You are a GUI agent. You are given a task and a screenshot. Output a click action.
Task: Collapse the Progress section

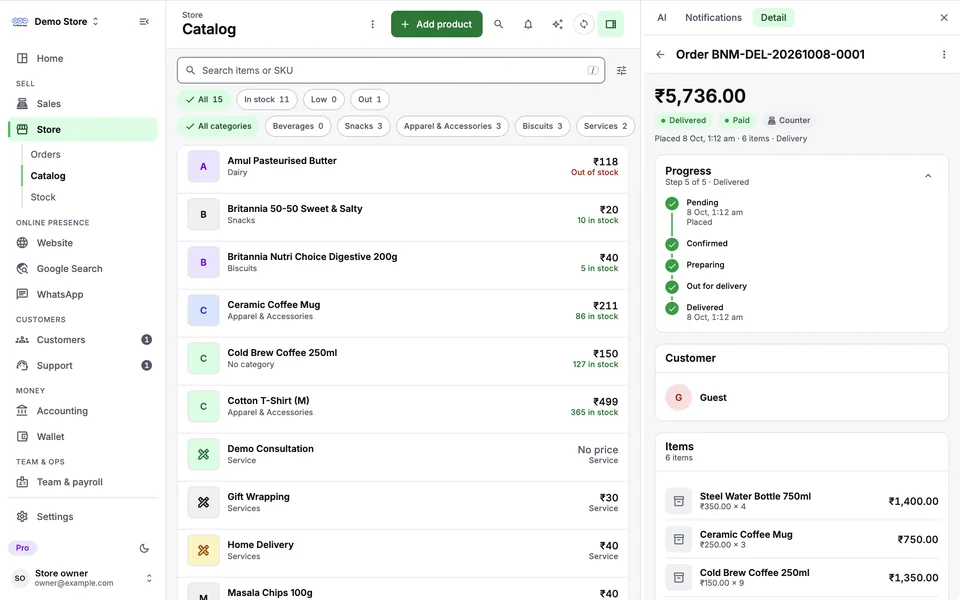(928, 176)
